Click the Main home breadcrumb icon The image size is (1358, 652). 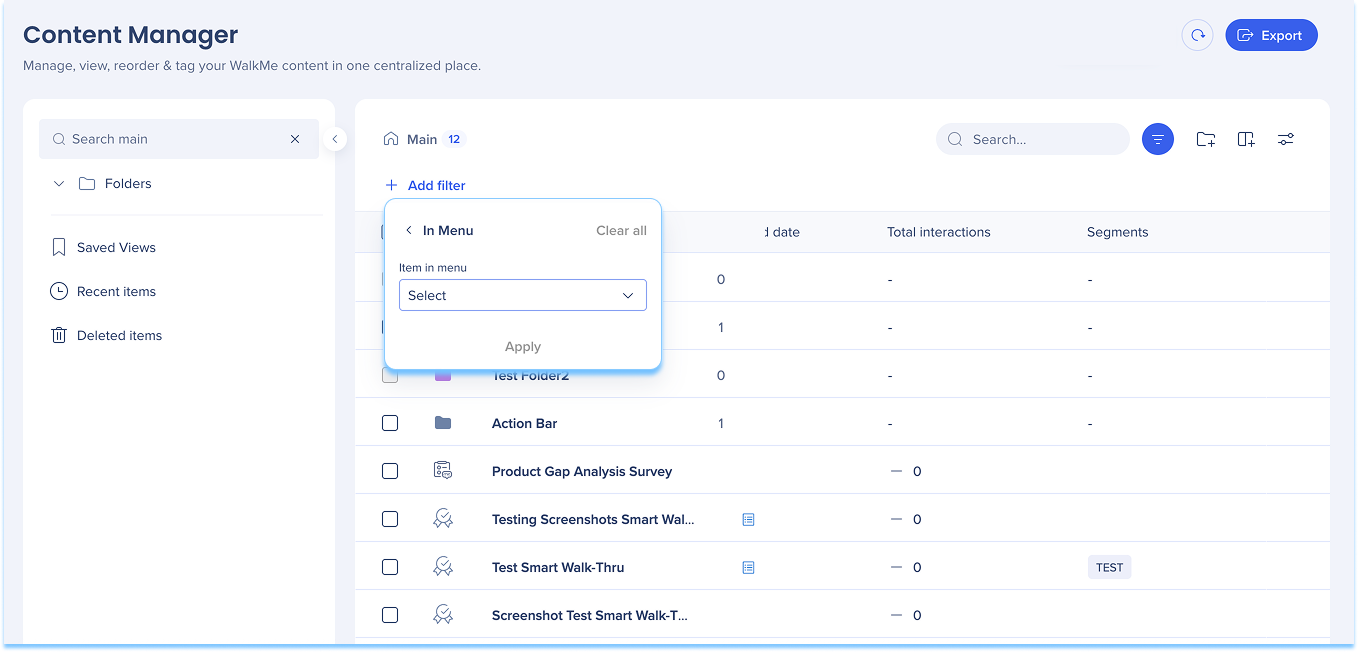[x=391, y=139]
